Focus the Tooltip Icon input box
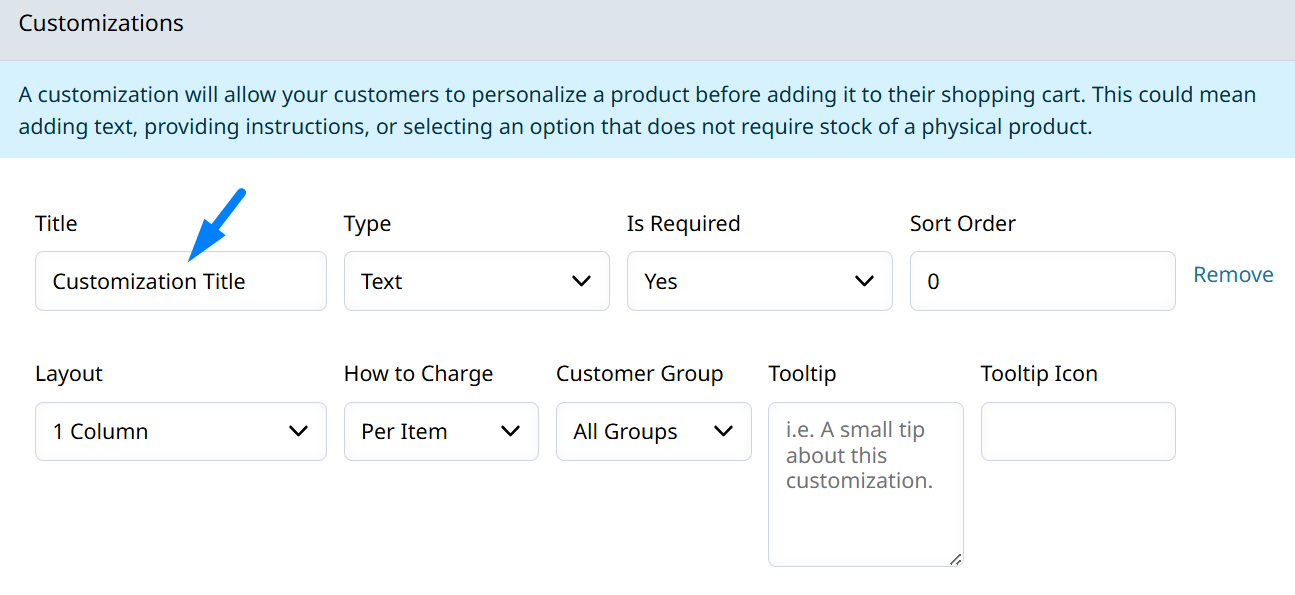The height and width of the screenshot is (595, 1295). [1078, 432]
